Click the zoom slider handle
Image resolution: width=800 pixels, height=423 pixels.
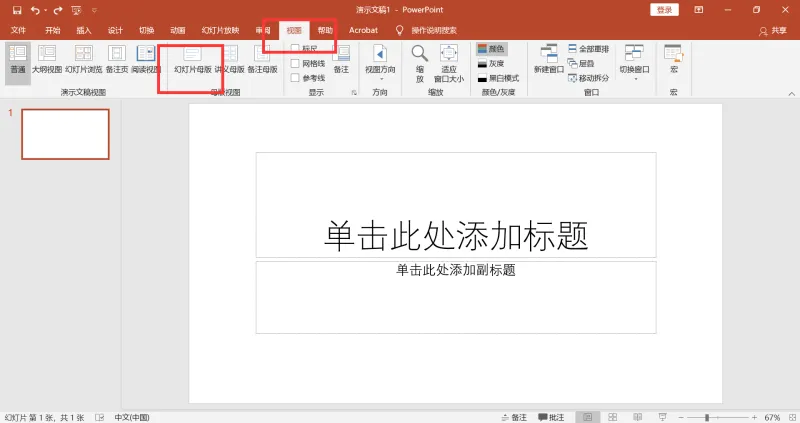point(707,417)
